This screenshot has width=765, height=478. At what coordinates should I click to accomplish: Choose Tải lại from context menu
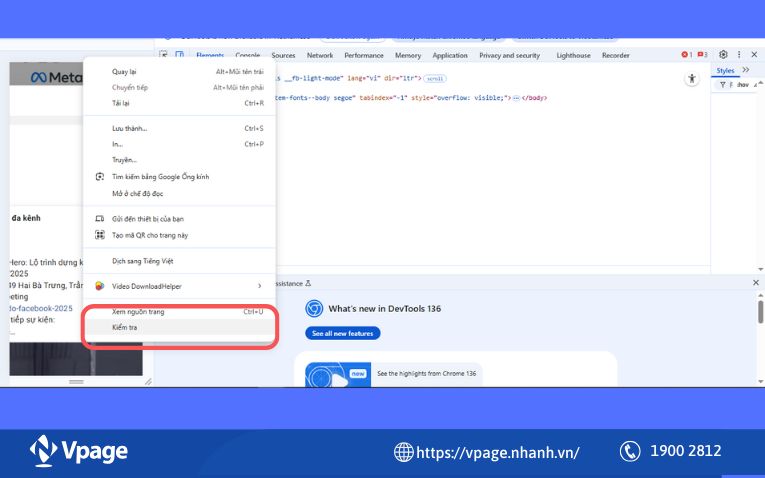180,103
